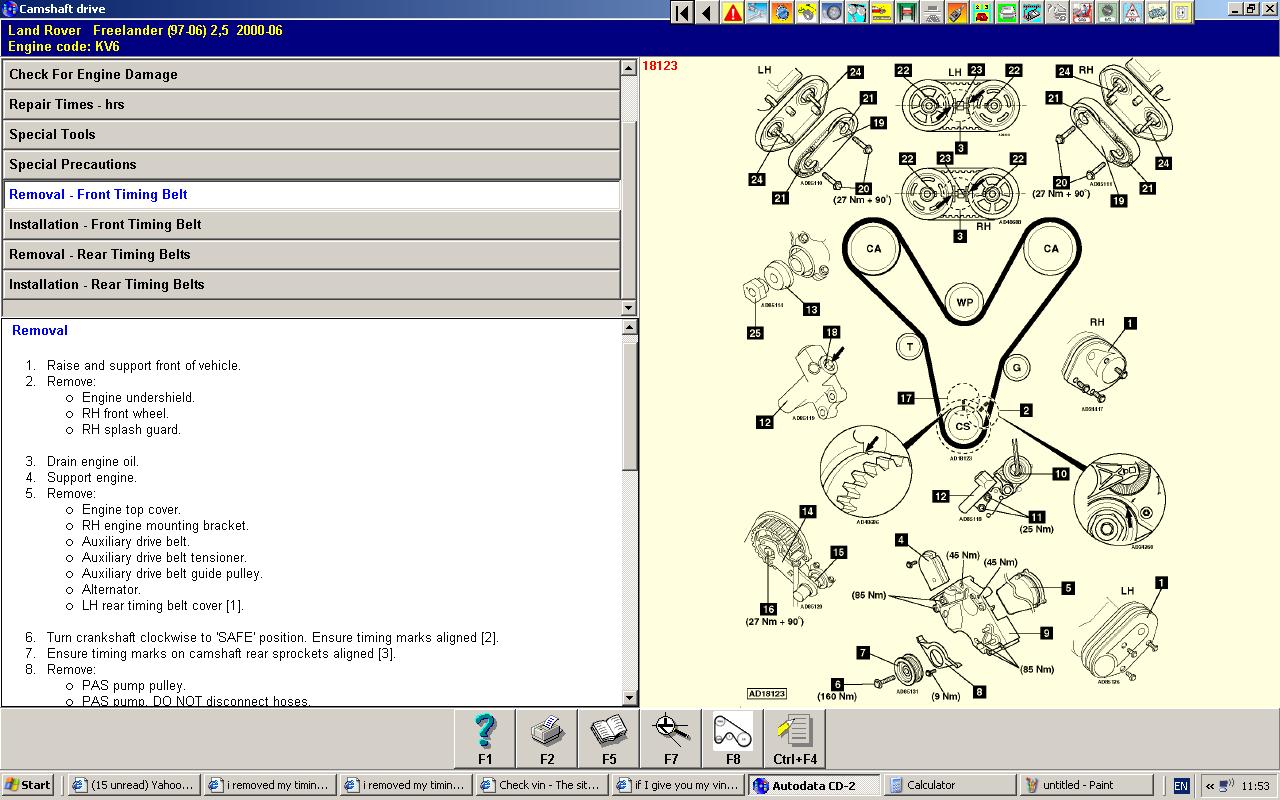1280x800 pixels.
Task: Print the page using F2 printer button
Action: click(x=547, y=739)
